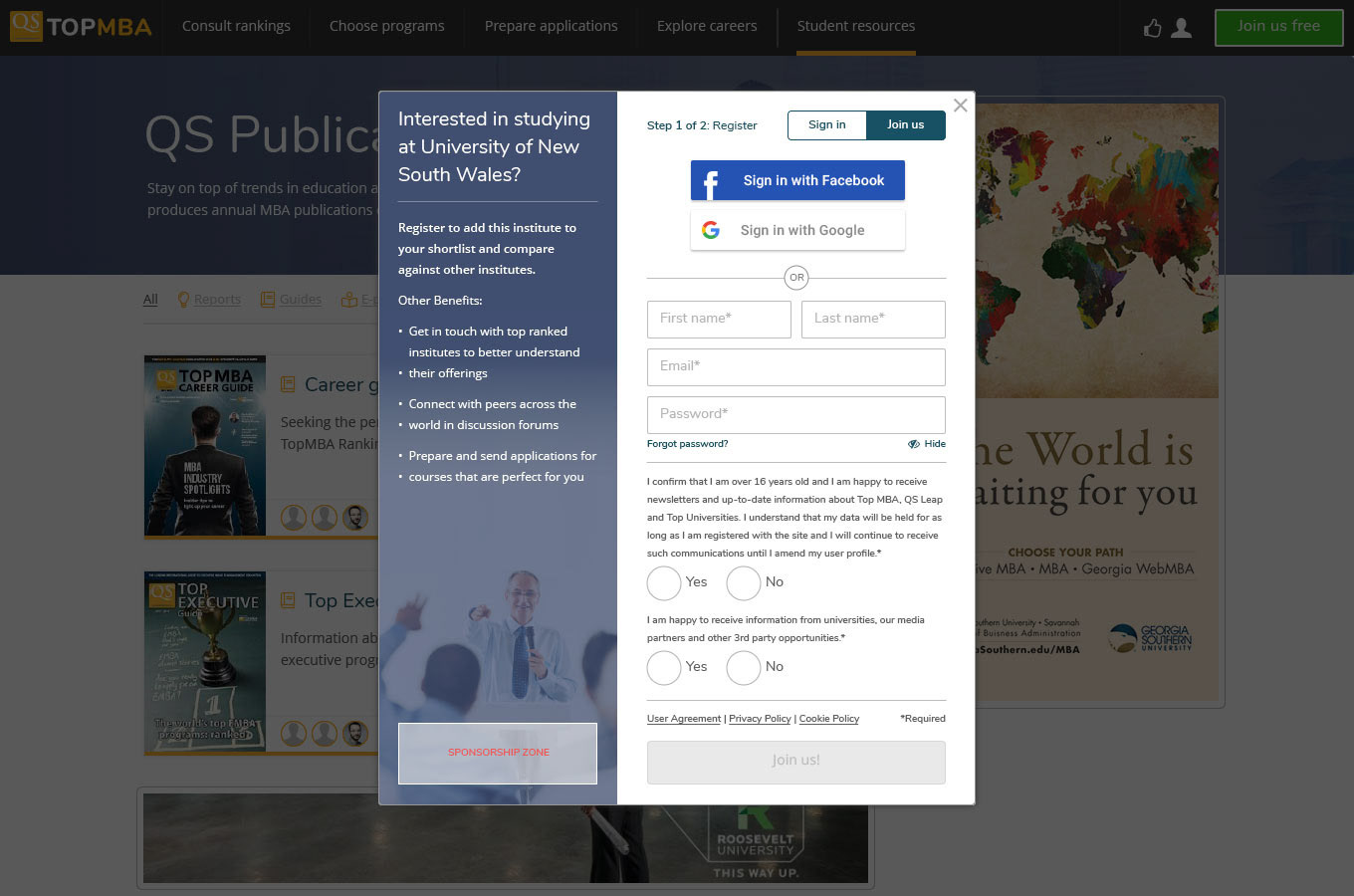Click Join us free button in header
The height and width of the screenshot is (896, 1354).
pyautogui.click(x=1278, y=27)
